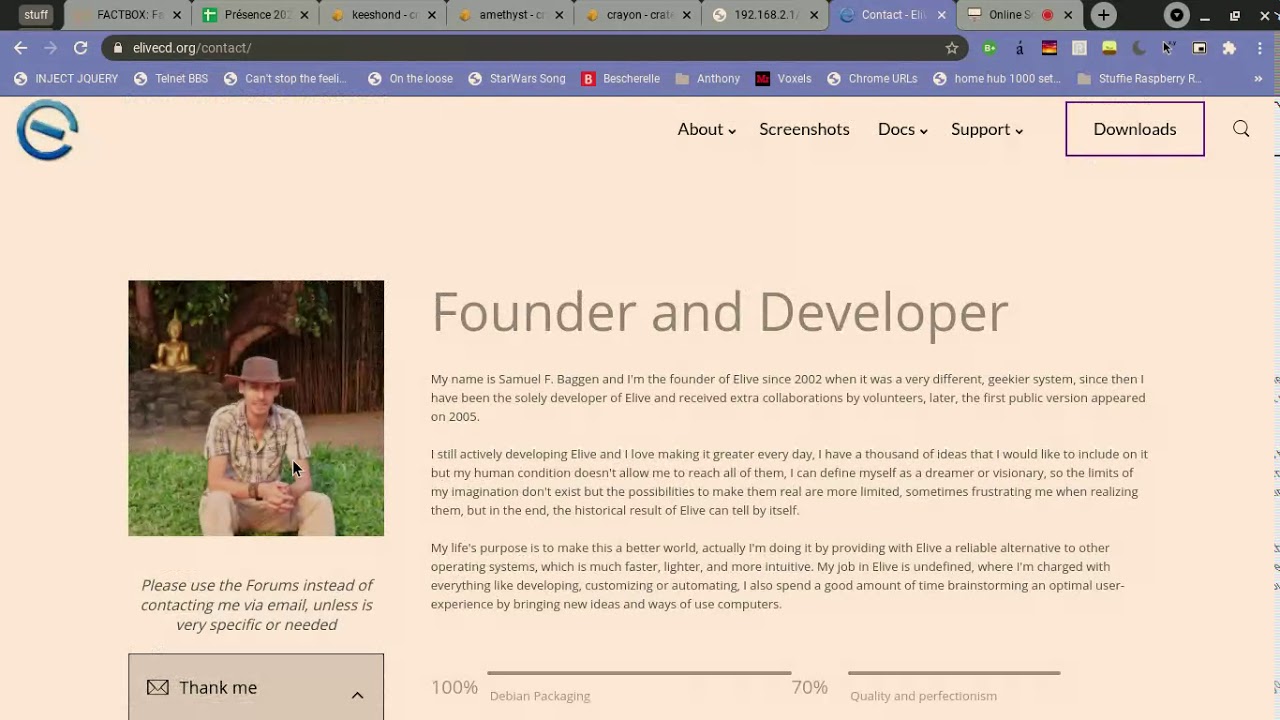Open the Chrome URLs bookmark

872,78
